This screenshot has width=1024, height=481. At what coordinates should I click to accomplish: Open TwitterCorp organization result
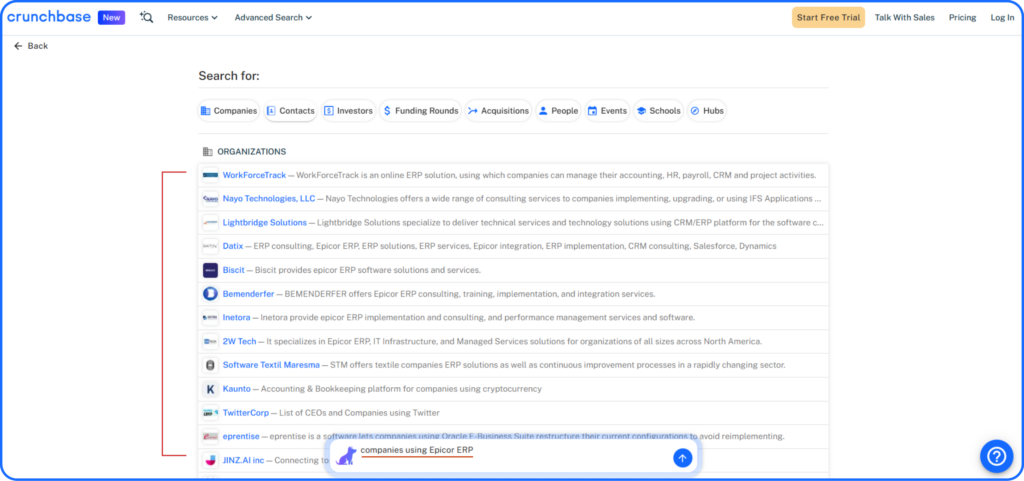click(246, 412)
